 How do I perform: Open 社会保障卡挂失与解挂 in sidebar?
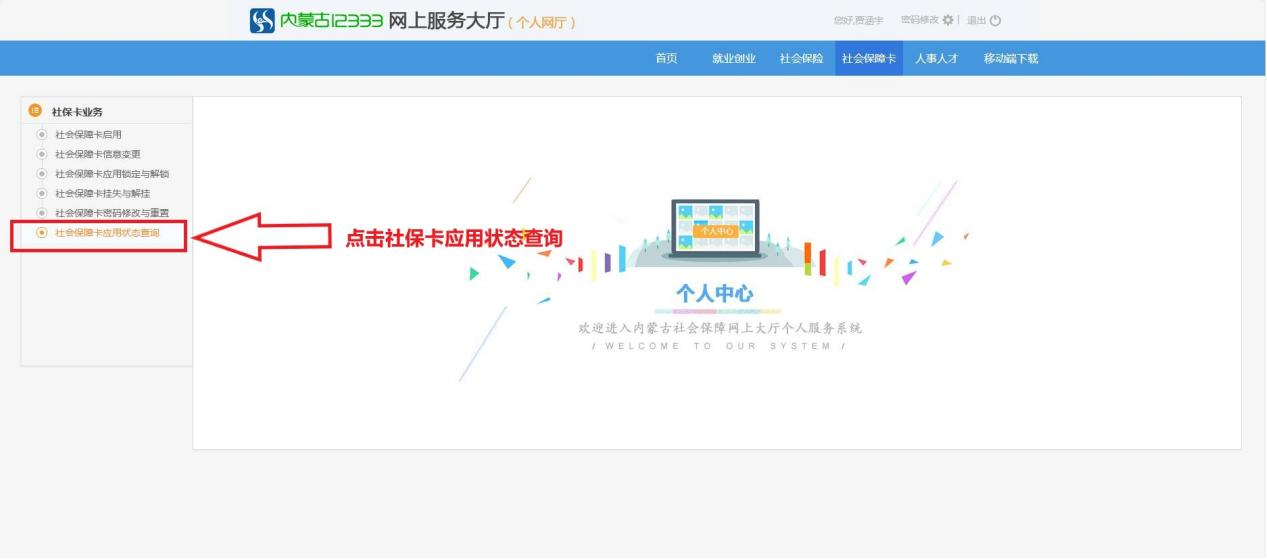point(102,193)
